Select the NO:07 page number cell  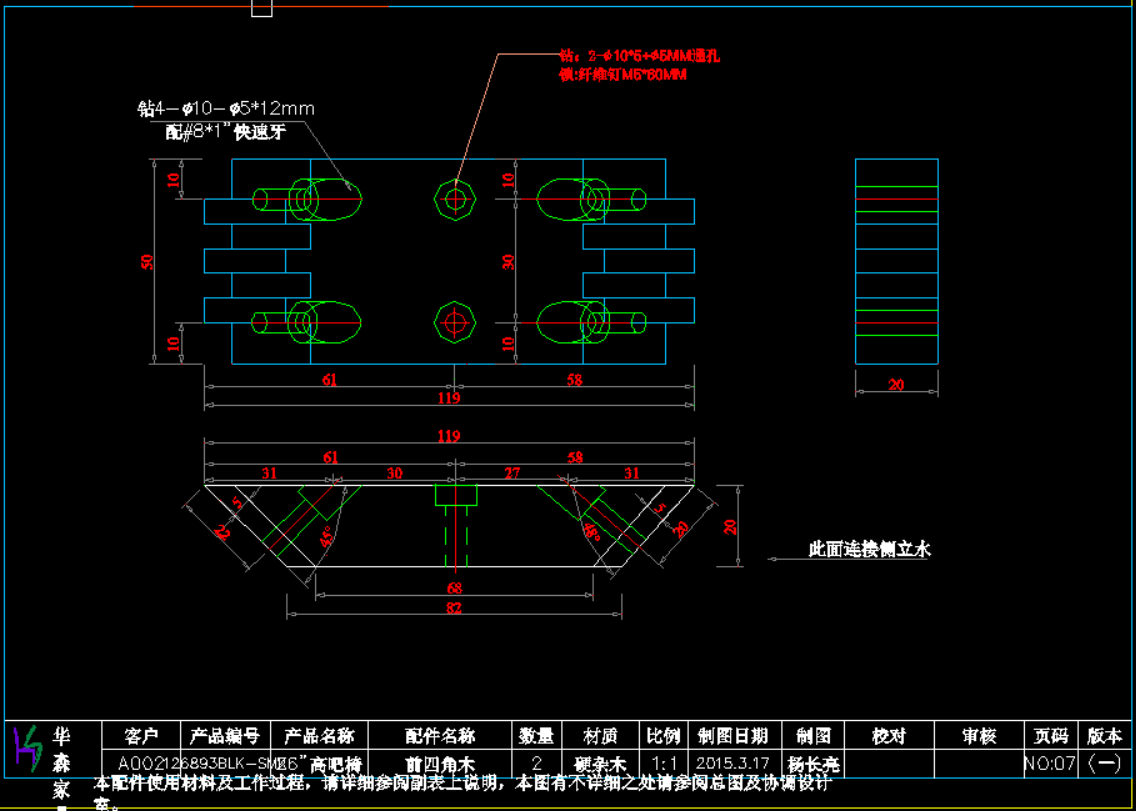(x=1050, y=765)
